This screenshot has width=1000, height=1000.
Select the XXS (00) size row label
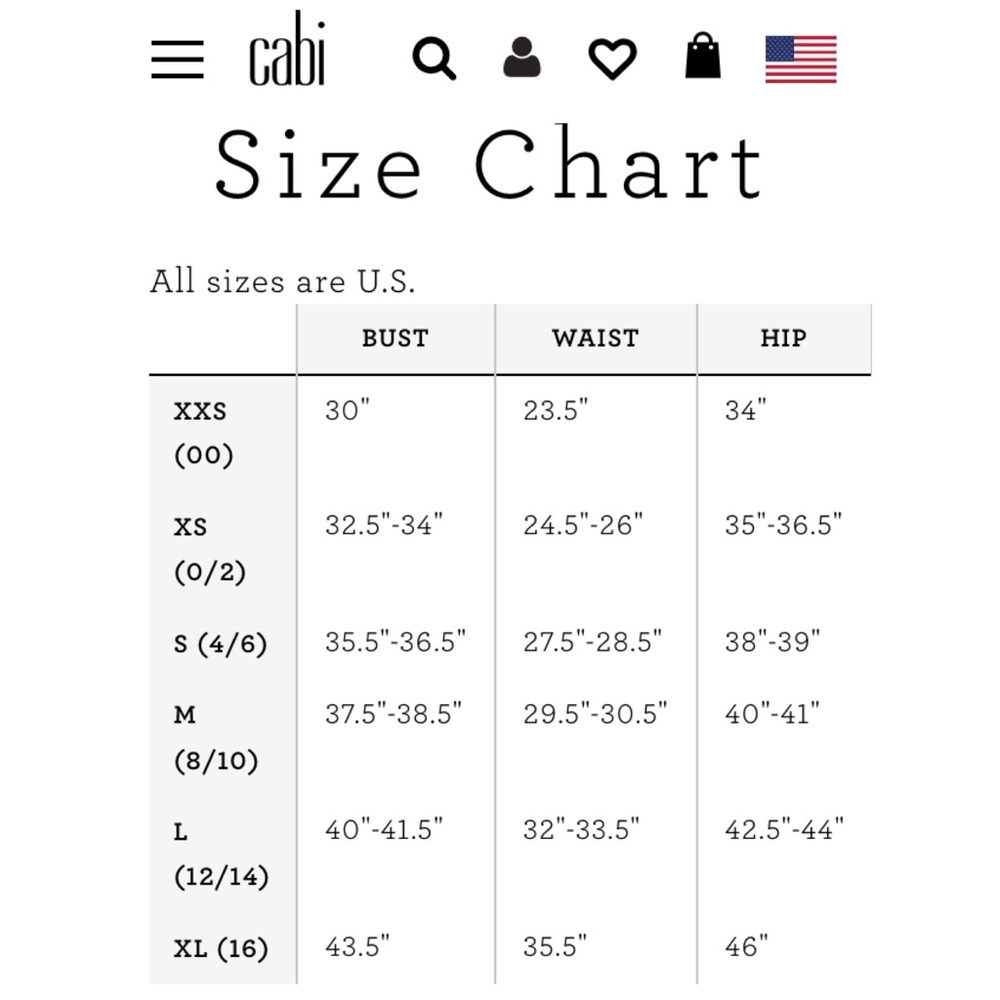point(203,433)
